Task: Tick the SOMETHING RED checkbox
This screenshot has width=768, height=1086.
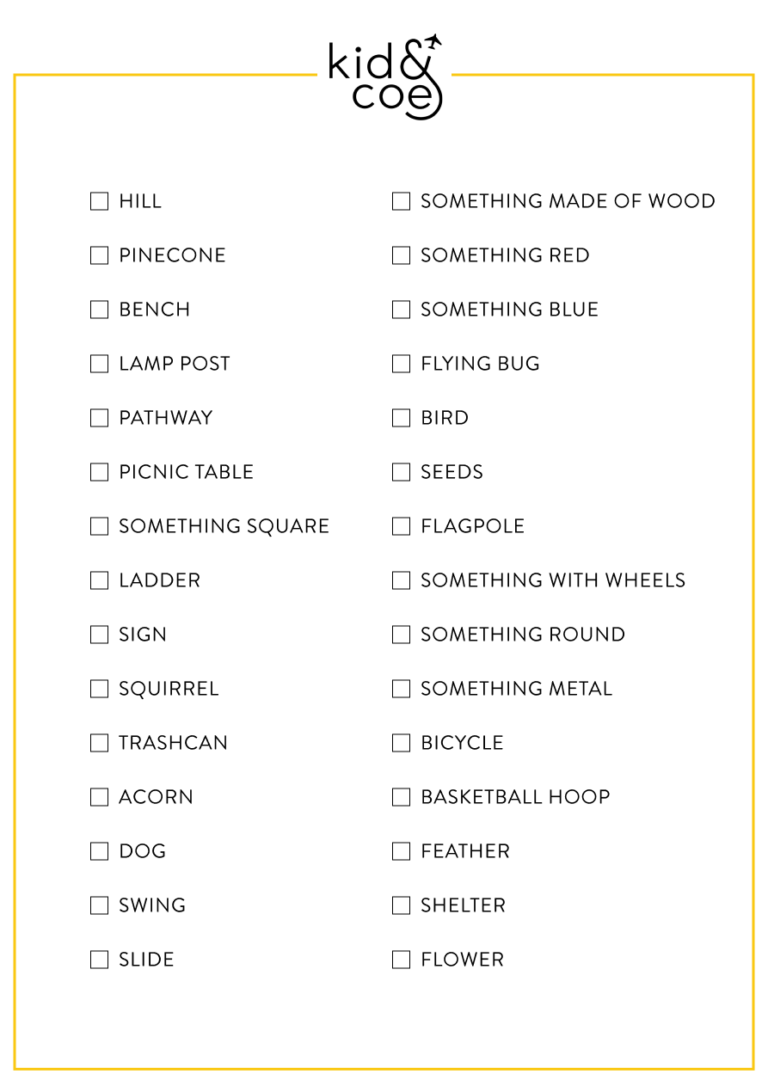Action: coord(401,255)
